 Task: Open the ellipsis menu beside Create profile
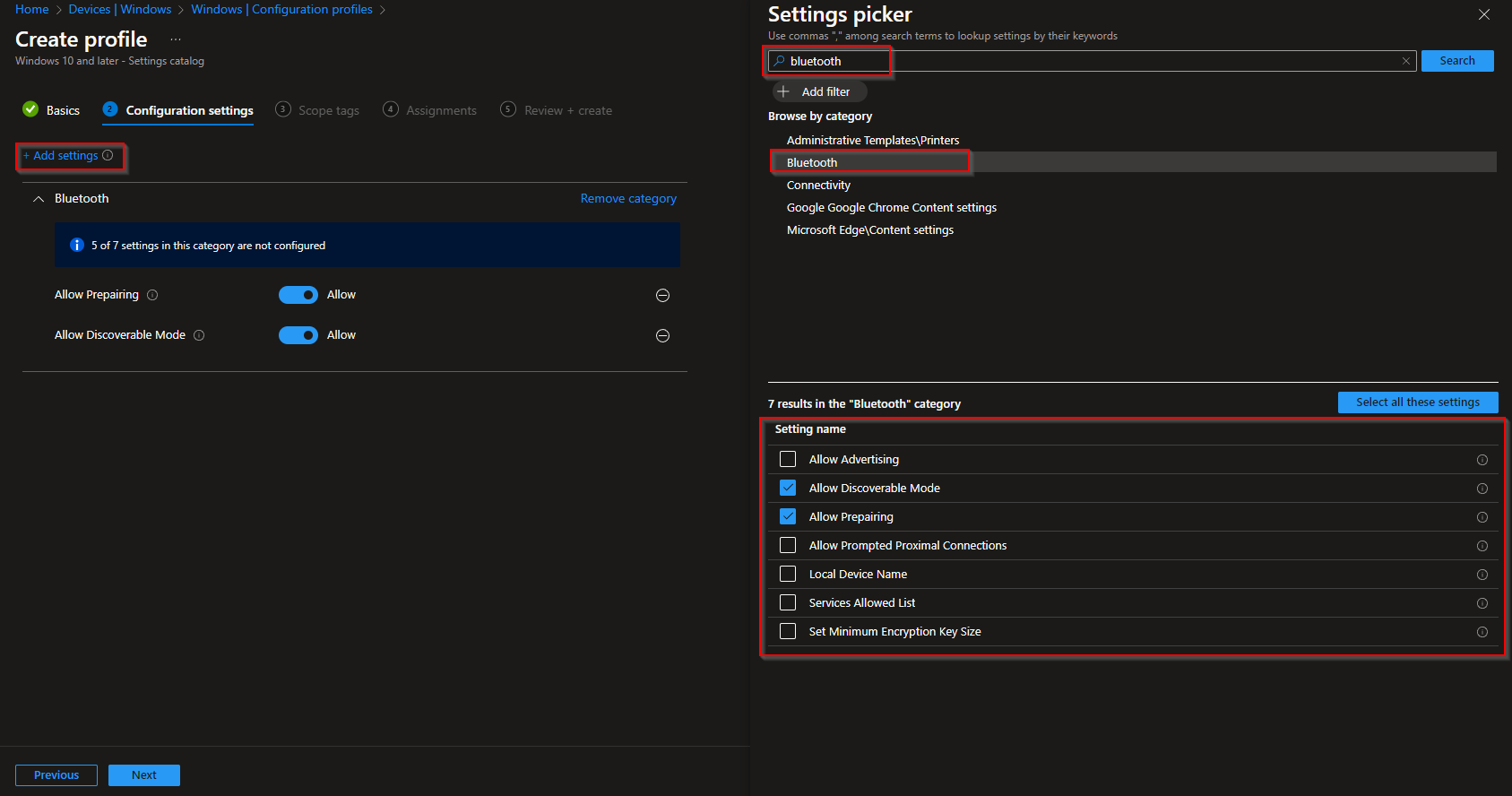[176, 39]
